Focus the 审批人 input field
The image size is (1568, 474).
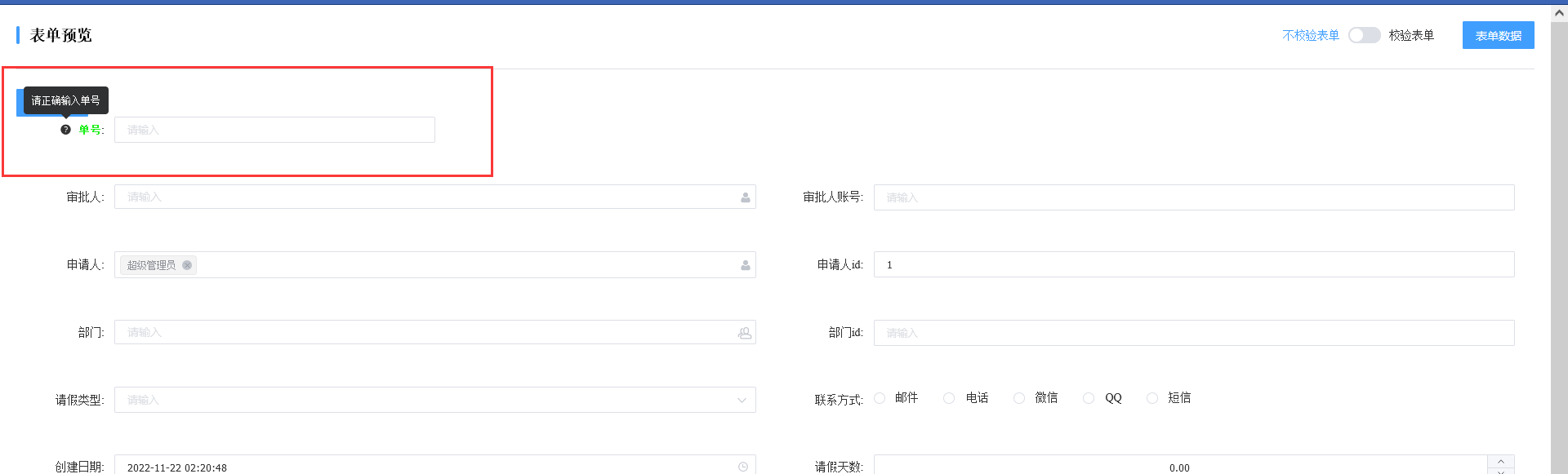coord(435,197)
